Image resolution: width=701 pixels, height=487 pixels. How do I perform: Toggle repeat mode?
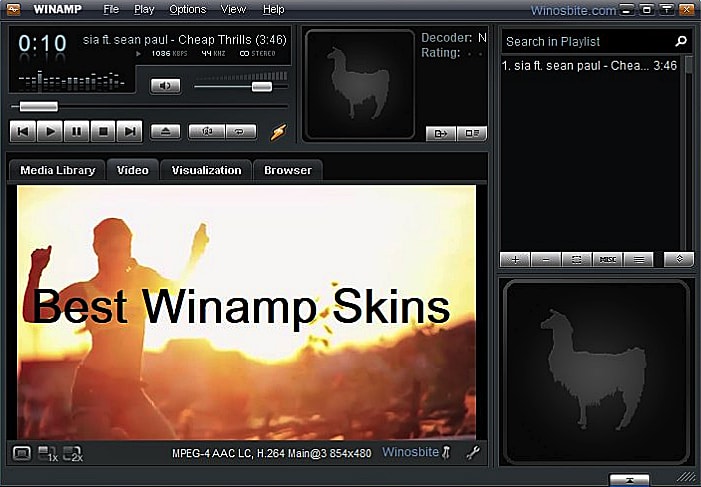[241, 131]
